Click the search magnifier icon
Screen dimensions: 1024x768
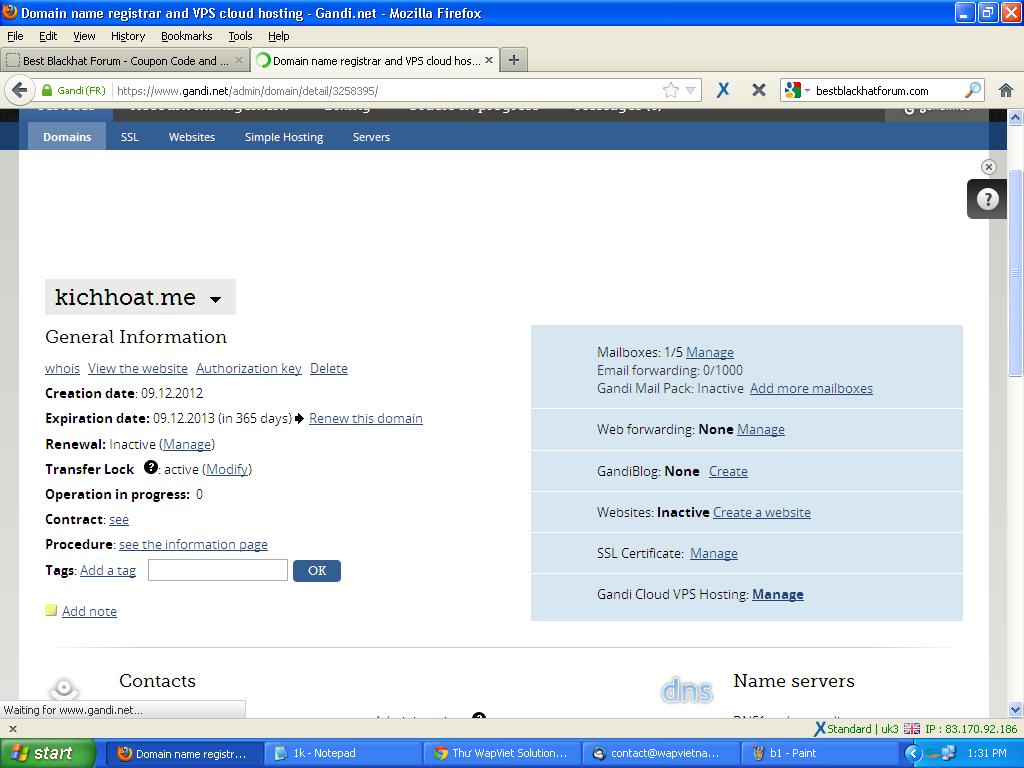(x=972, y=90)
